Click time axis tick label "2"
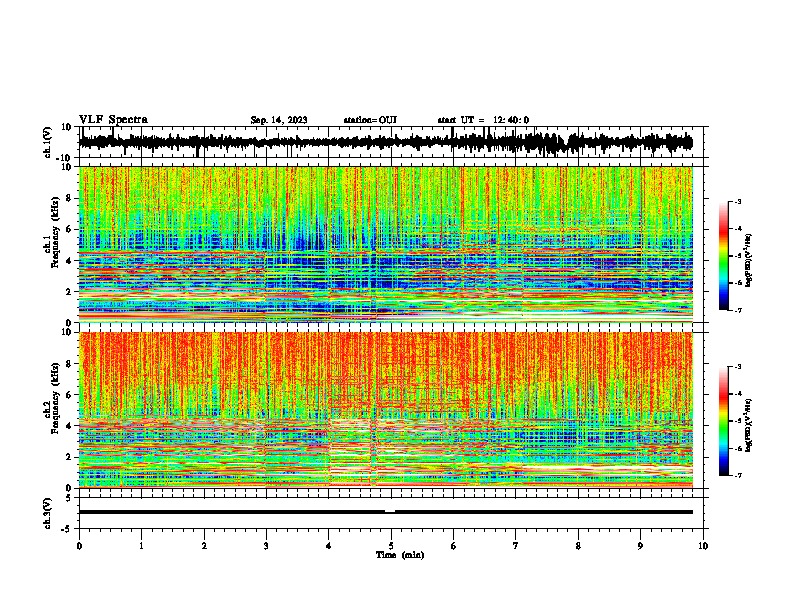The image size is (792, 612). pos(204,546)
